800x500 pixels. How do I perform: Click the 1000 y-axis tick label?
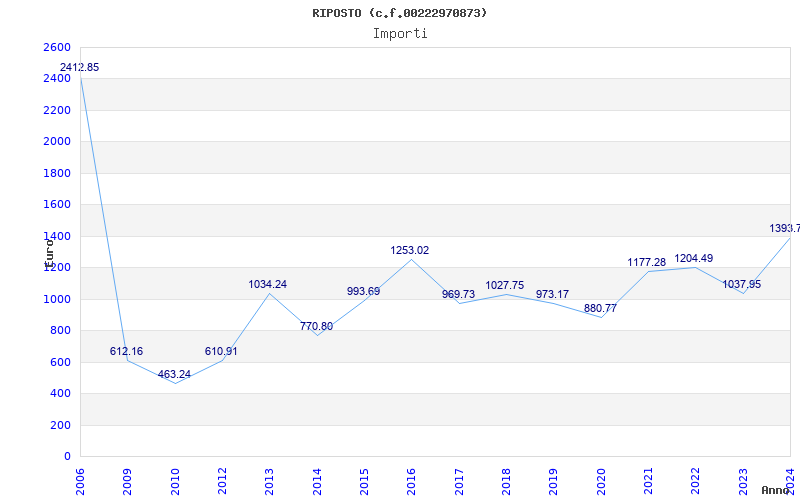(x=57, y=299)
